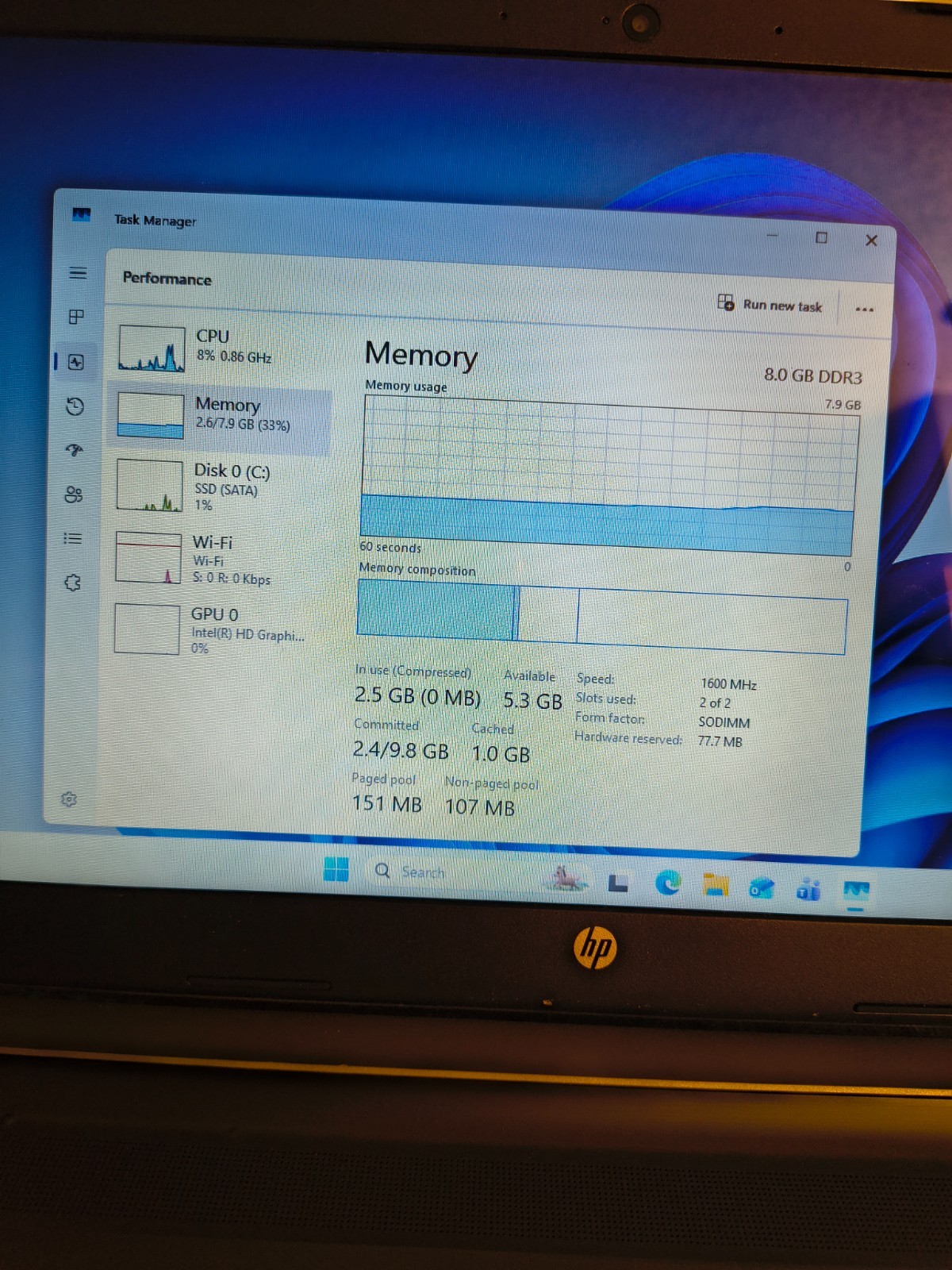Viewport: 952px width, 1270px height.
Task: Click the Memory usage graph
Action: coord(609,476)
